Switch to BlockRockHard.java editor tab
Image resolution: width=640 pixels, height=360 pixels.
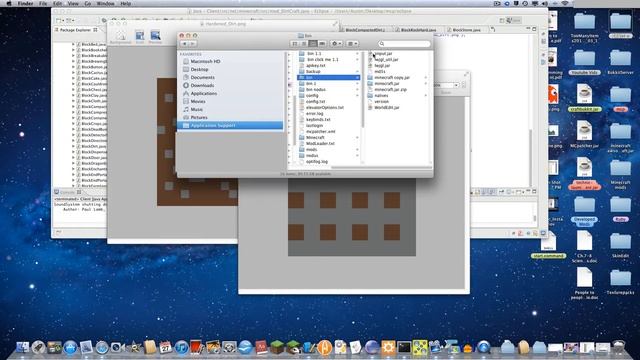418,30
